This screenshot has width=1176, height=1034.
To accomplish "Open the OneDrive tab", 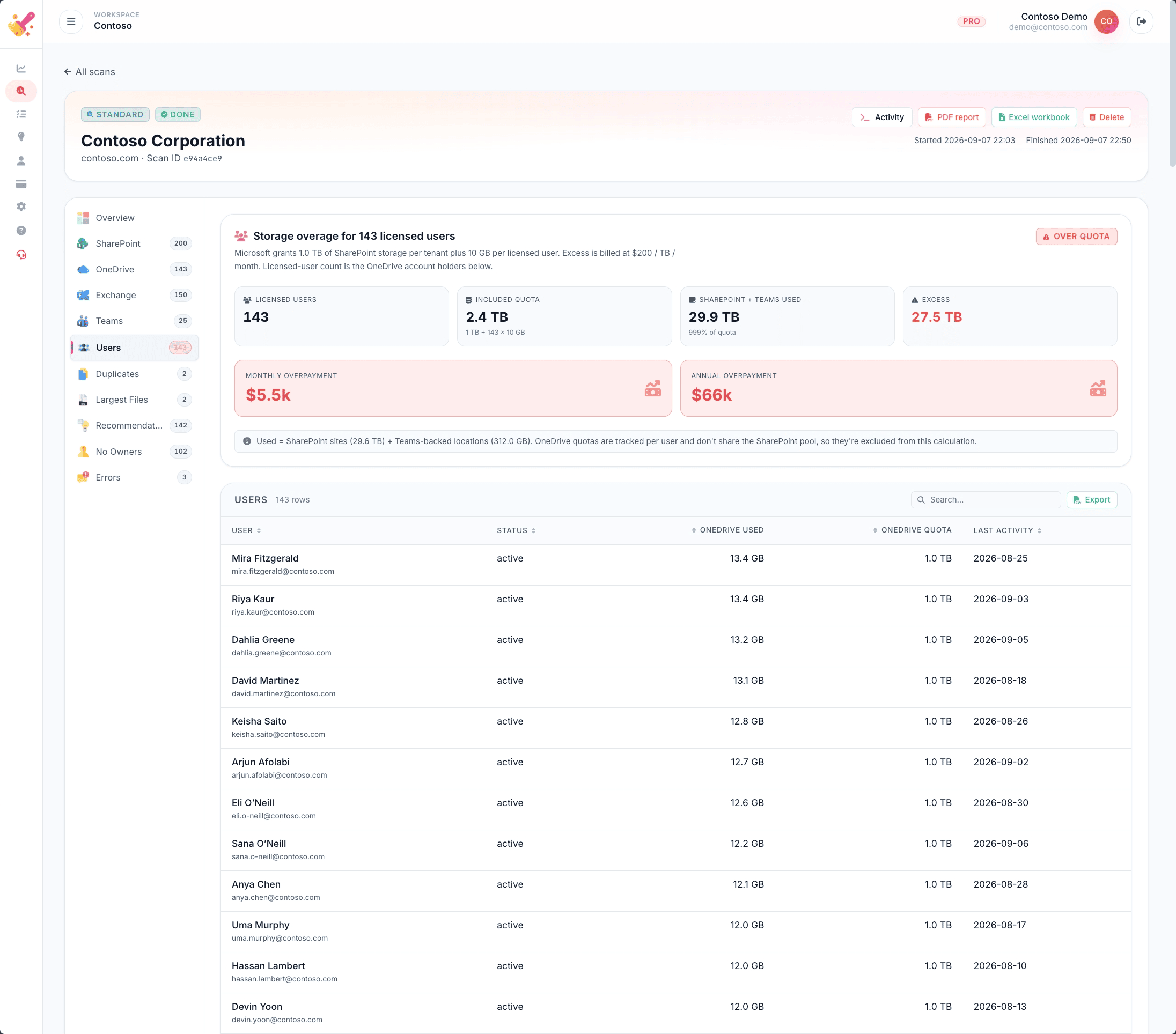I will point(134,269).
